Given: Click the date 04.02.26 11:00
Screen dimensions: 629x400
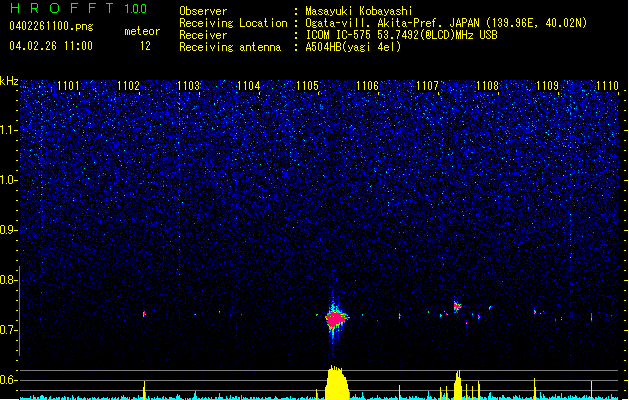Looking at the screenshot, I should pos(51,46).
